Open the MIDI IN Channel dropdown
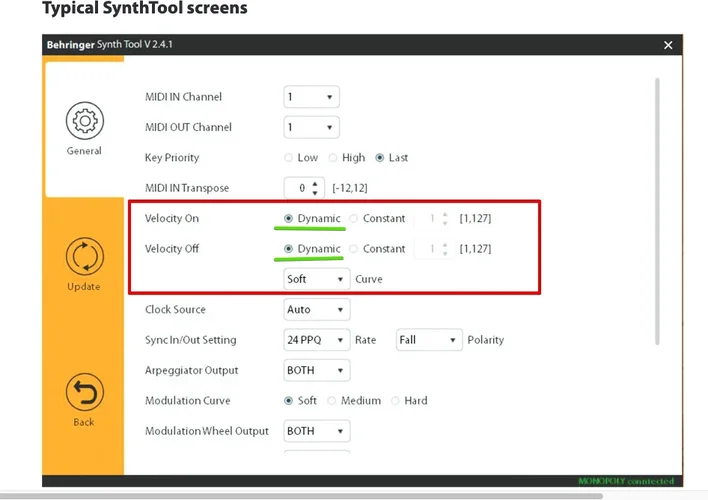Screen dimensions: 708x500 pyautogui.click(x=311, y=97)
